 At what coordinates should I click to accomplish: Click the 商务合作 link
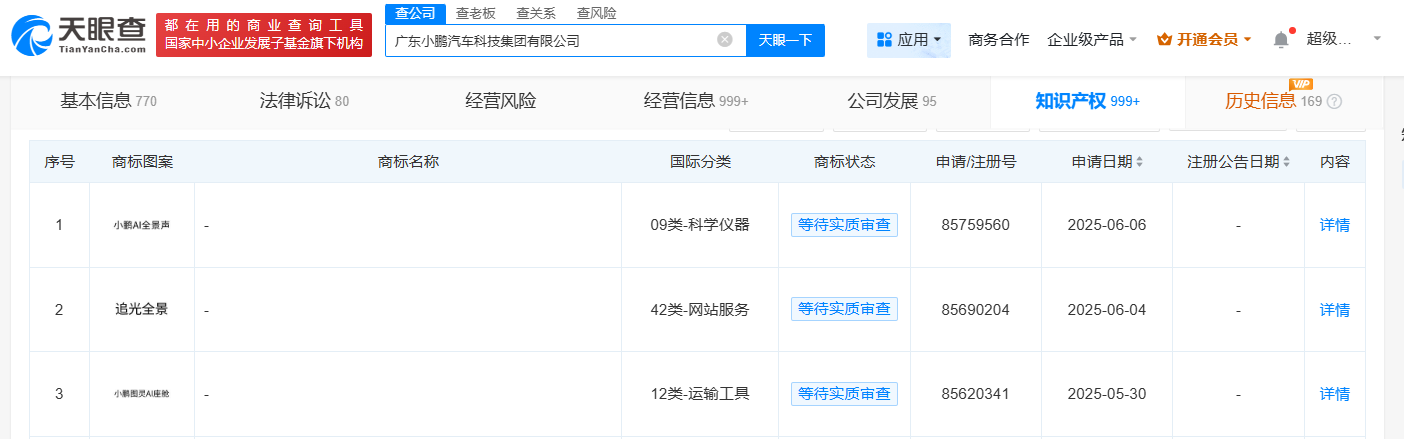998,40
